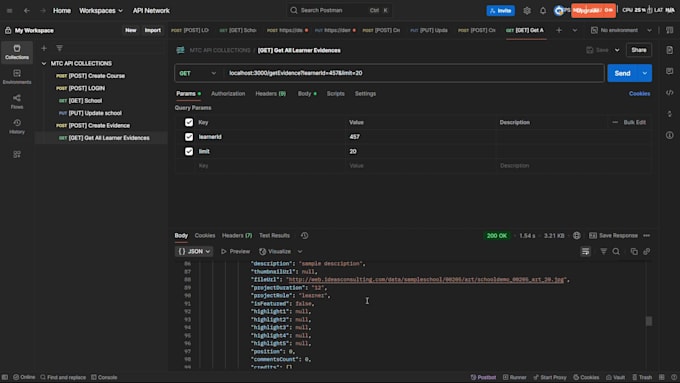Viewport: 680px width, 383px height.
Task: Switch to the Authorization tab
Action: [x=228, y=94]
